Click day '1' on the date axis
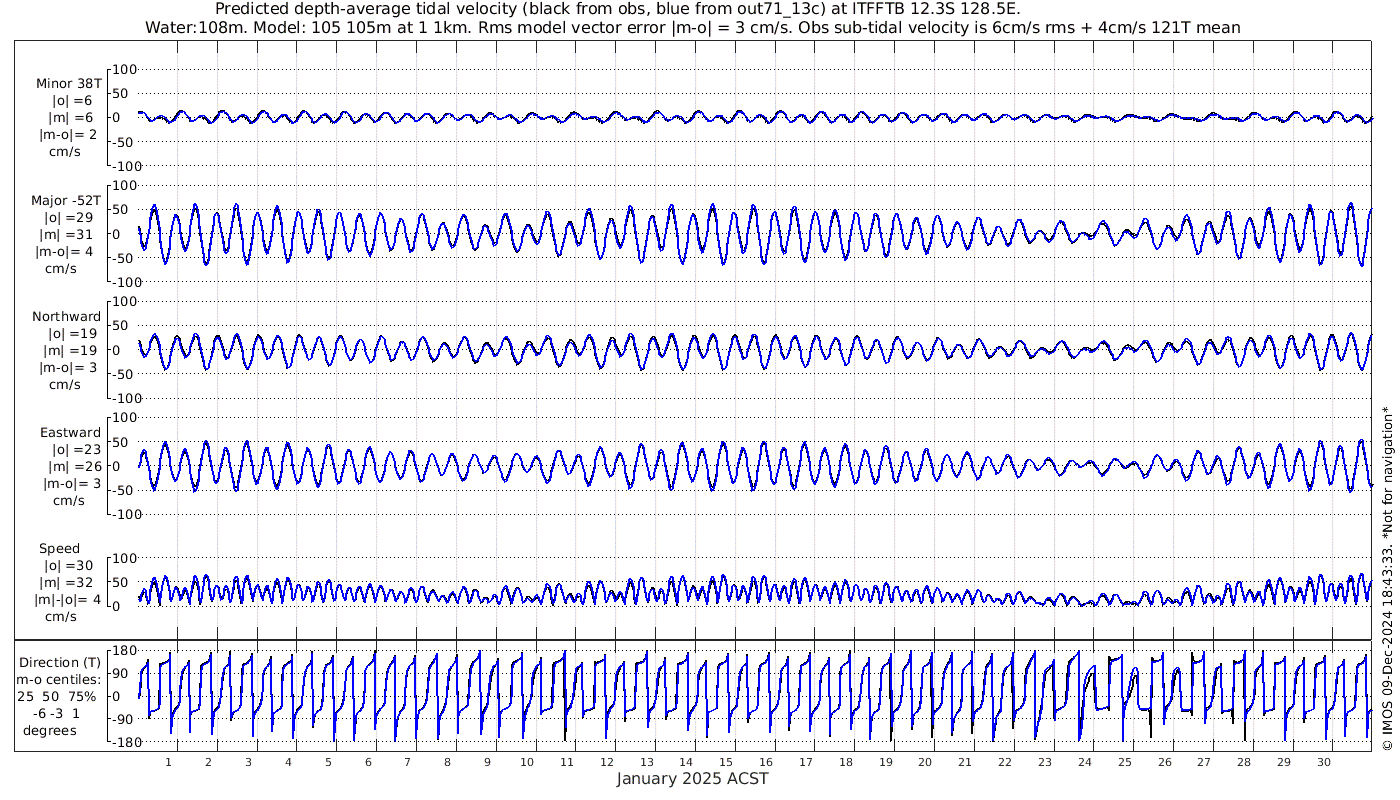Viewport: 1400px width, 800px height. tap(169, 762)
